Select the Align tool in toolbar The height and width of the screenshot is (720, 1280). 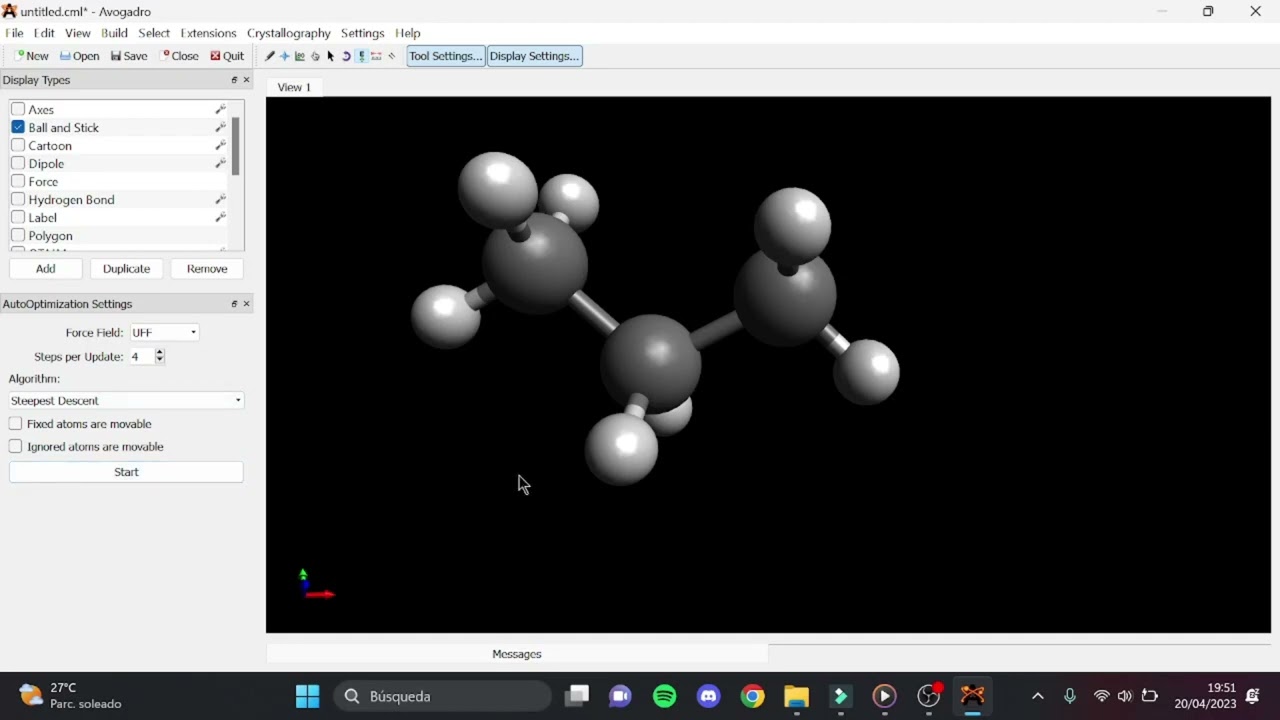point(392,56)
